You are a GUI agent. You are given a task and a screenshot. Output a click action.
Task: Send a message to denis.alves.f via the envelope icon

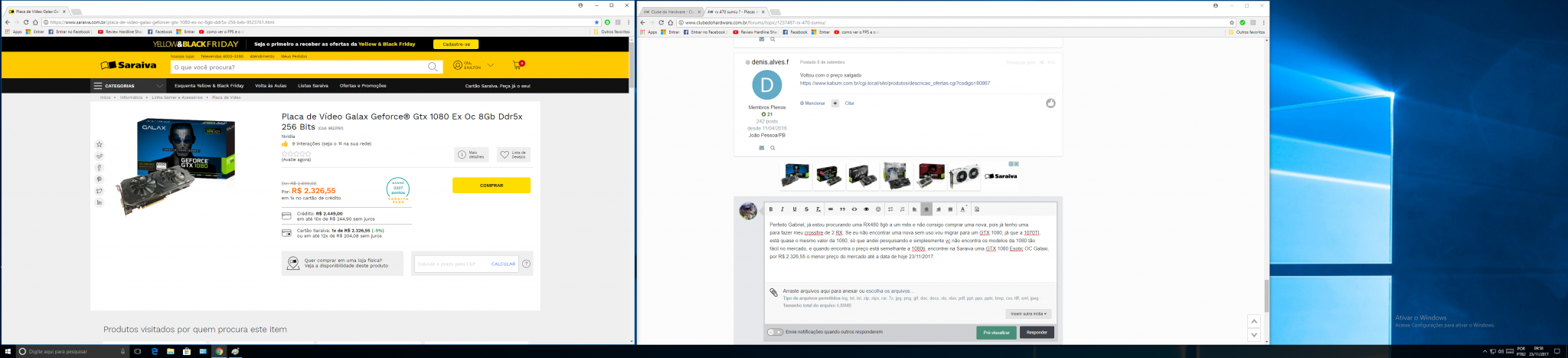pos(761,148)
